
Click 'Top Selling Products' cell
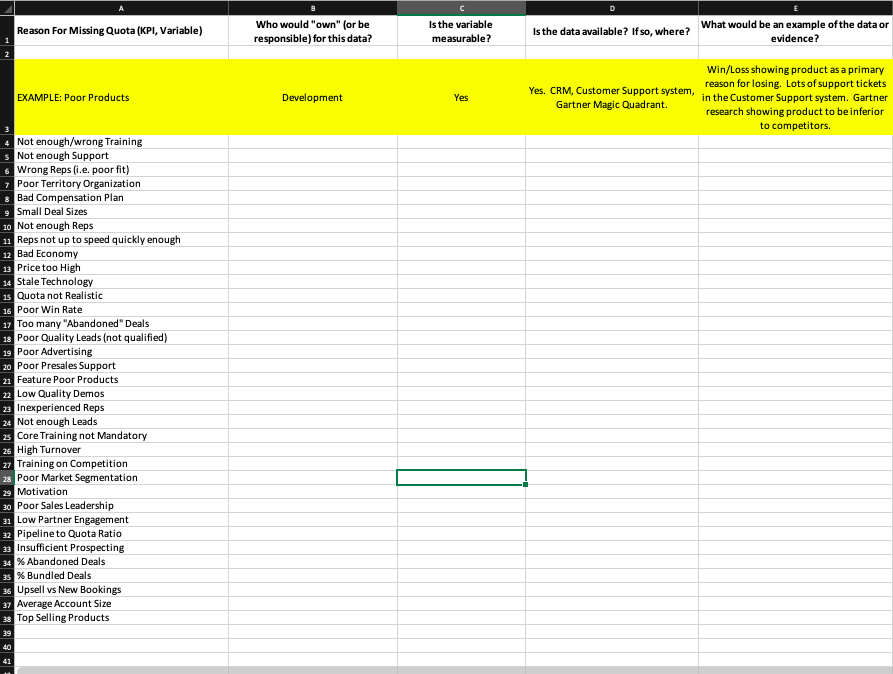(121, 618)
